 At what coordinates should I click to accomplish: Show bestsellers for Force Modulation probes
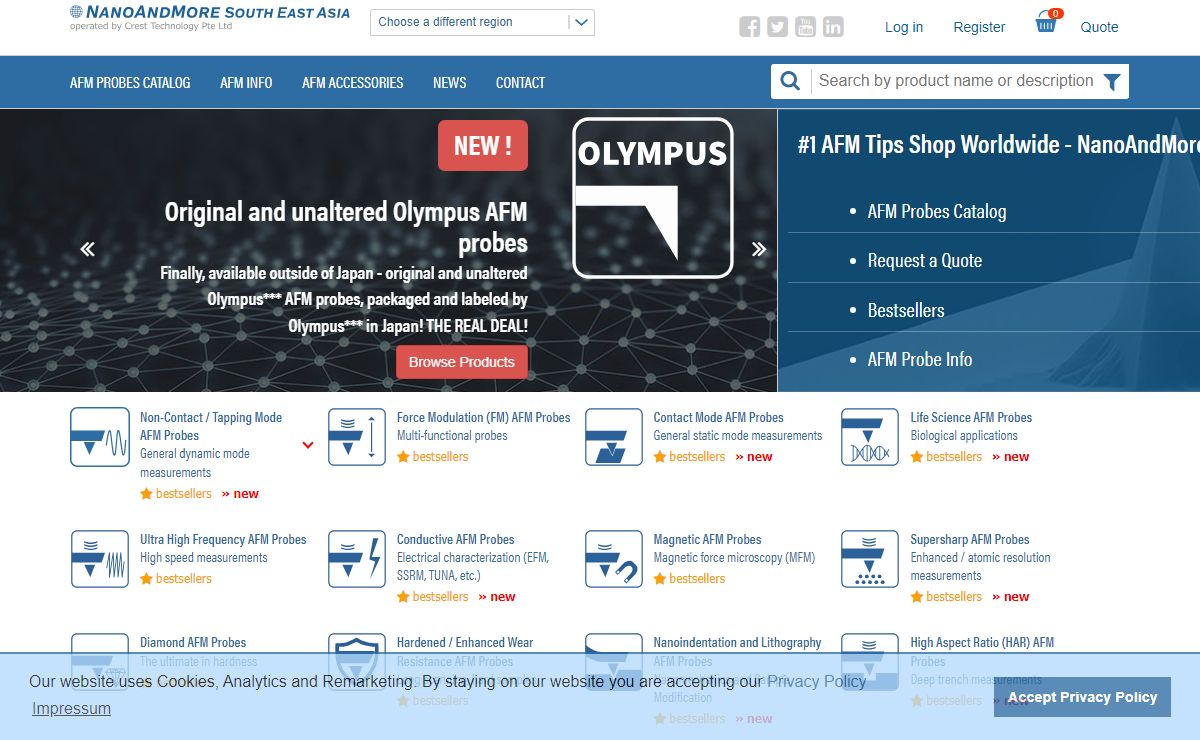(433, 456)
